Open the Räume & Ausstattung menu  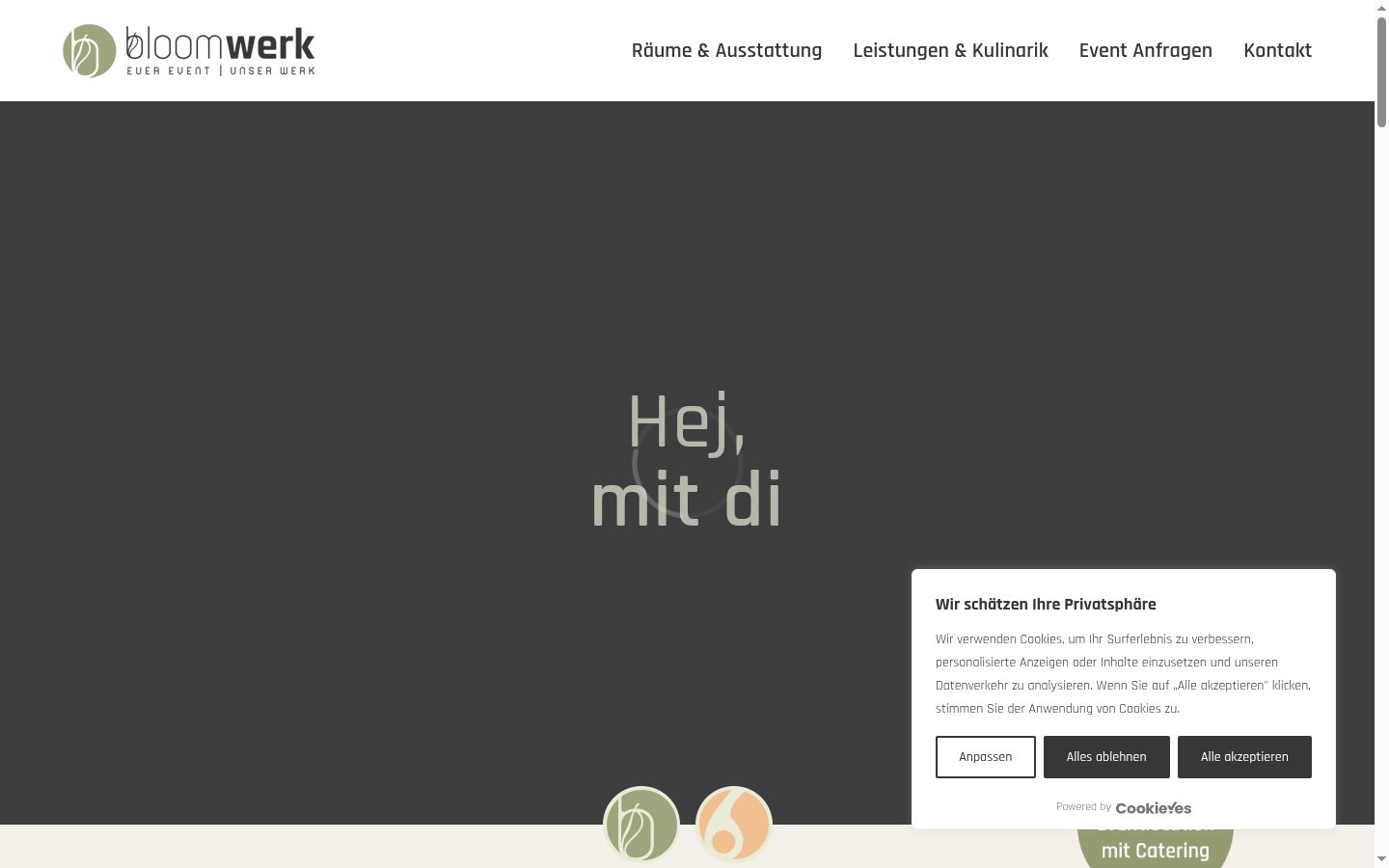pyautogui.click(x=726, y=50)
